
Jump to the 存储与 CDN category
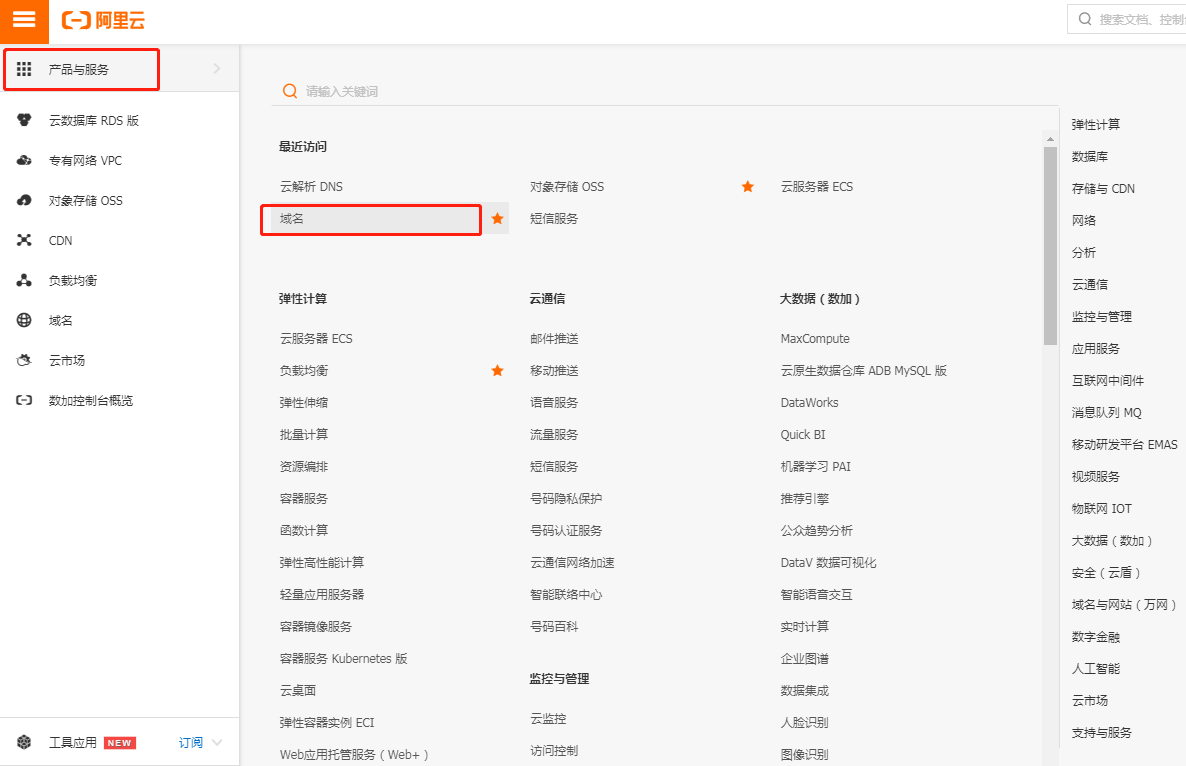click(x=1103, y=188)
